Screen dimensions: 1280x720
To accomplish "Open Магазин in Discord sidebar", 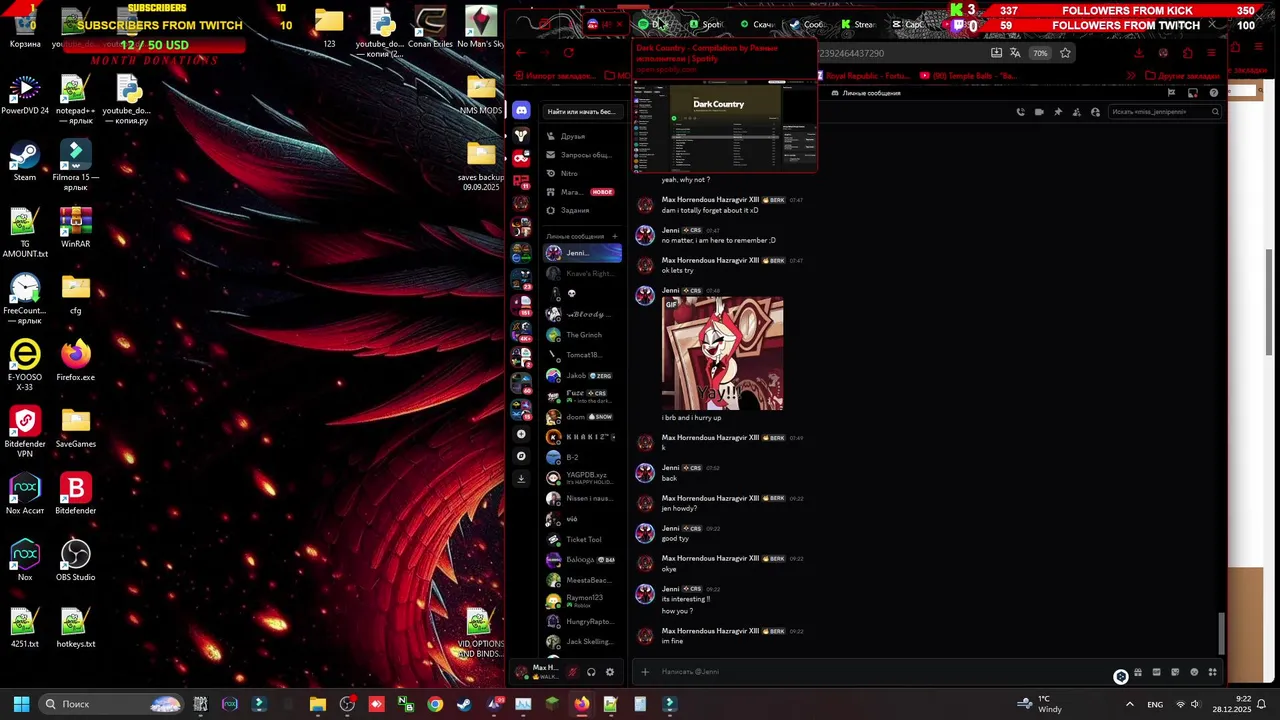I will [582, 192].
